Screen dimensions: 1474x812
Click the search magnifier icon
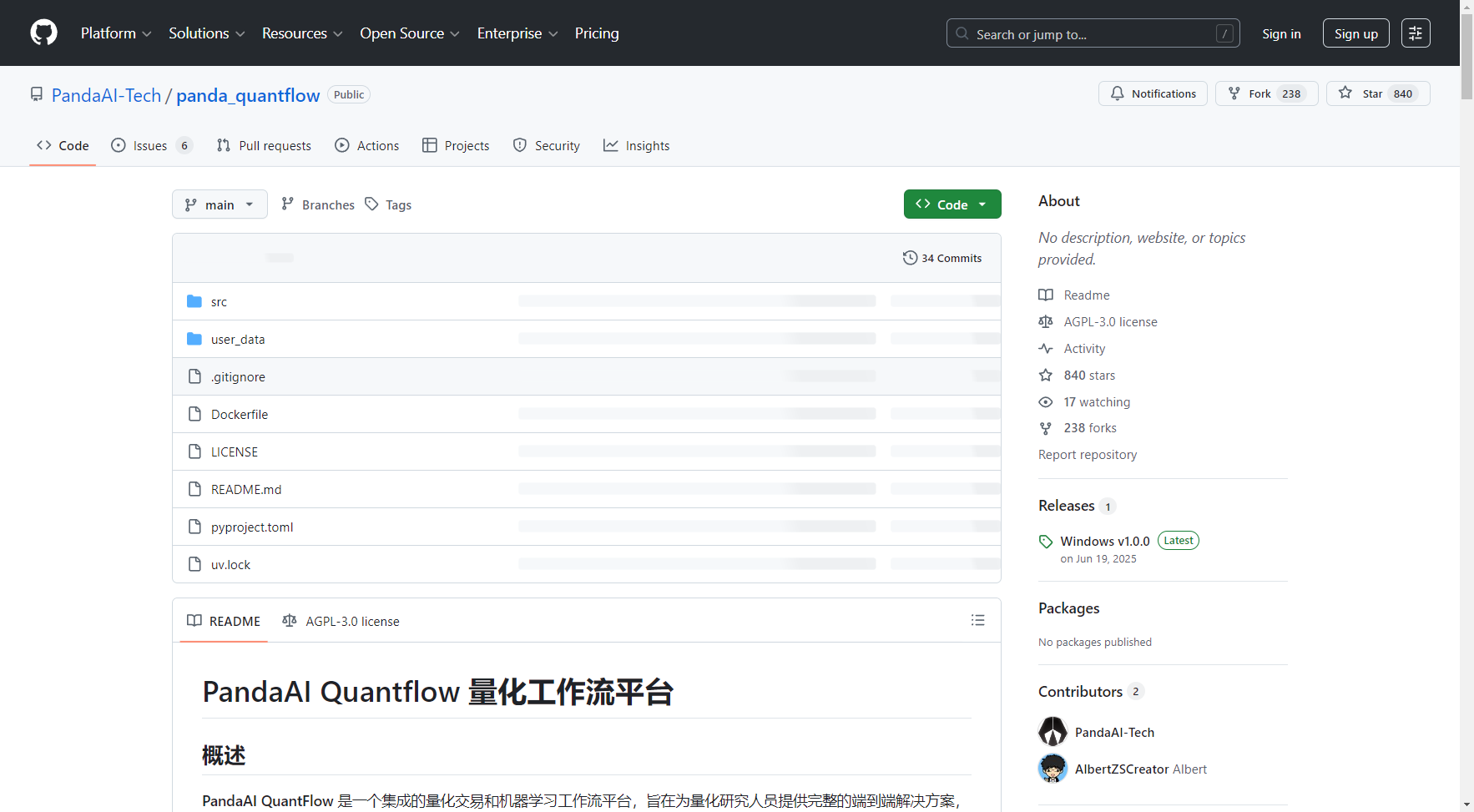962,33
